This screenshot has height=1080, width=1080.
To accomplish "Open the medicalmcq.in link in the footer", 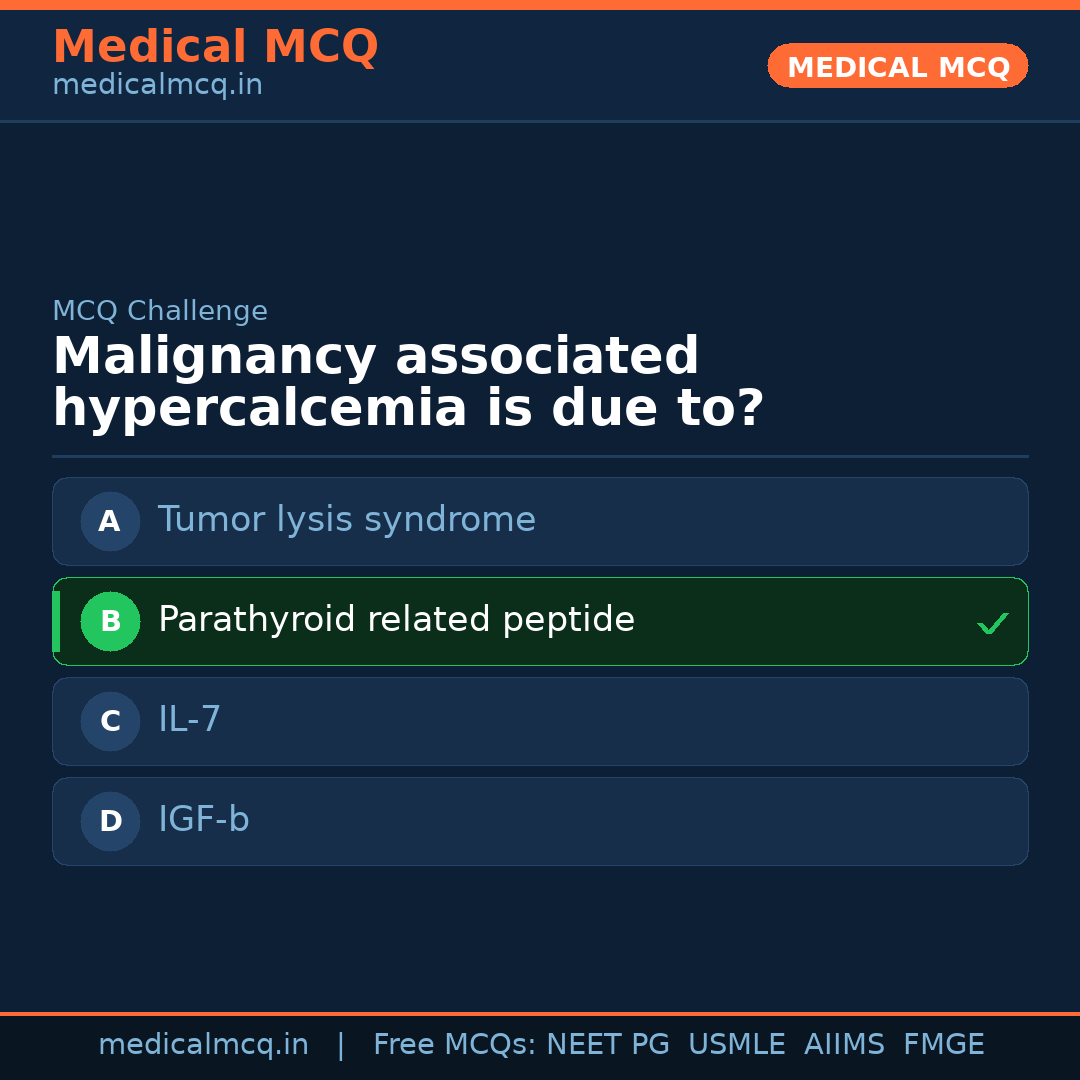I will (203, 1045).
